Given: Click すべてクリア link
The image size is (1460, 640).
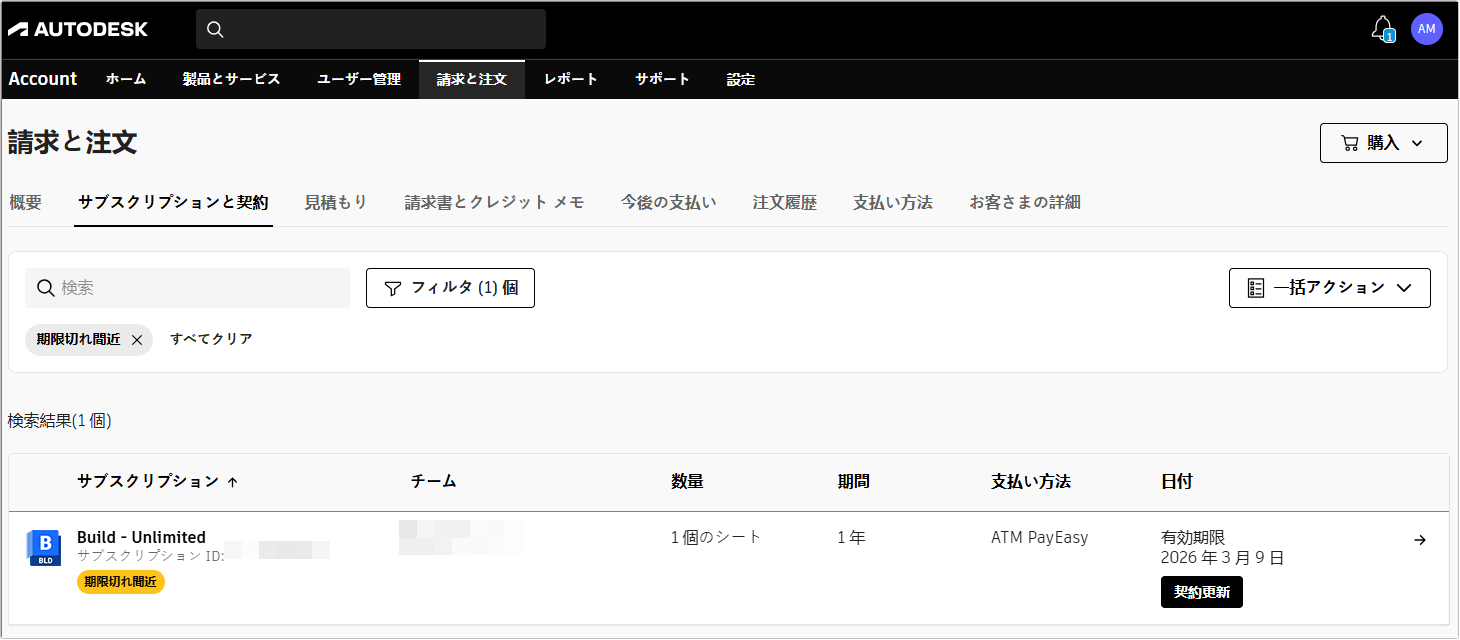Looking at the screenshot, I should coord(211,339).
